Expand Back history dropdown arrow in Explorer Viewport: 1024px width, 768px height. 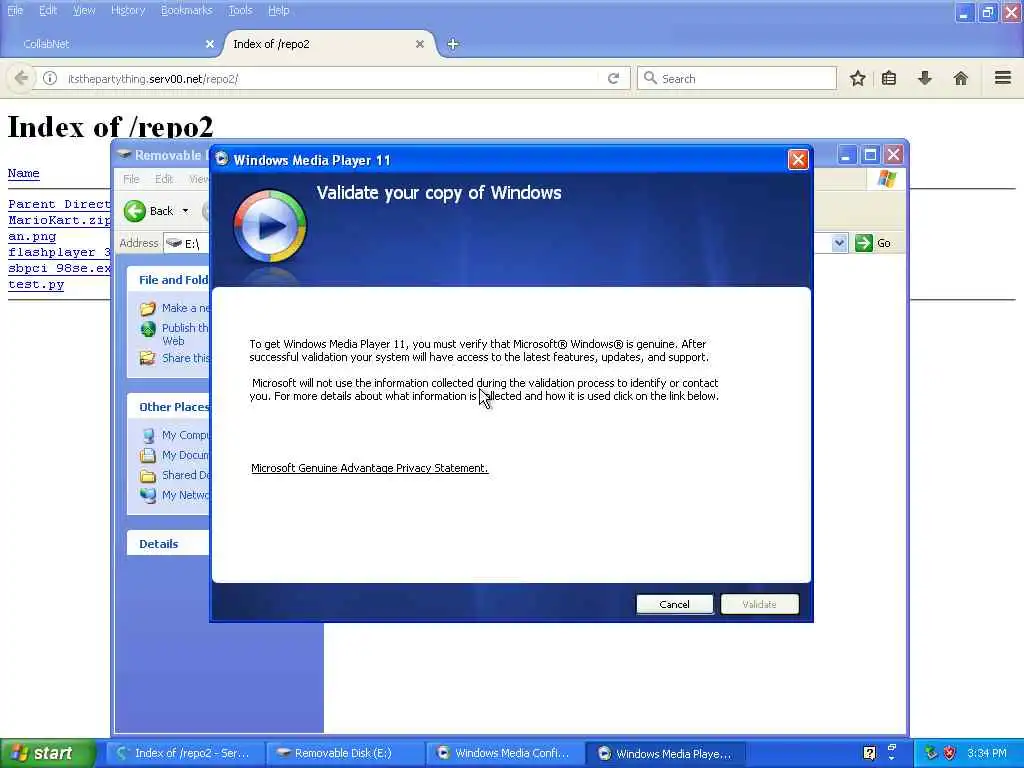coord(185,211)
